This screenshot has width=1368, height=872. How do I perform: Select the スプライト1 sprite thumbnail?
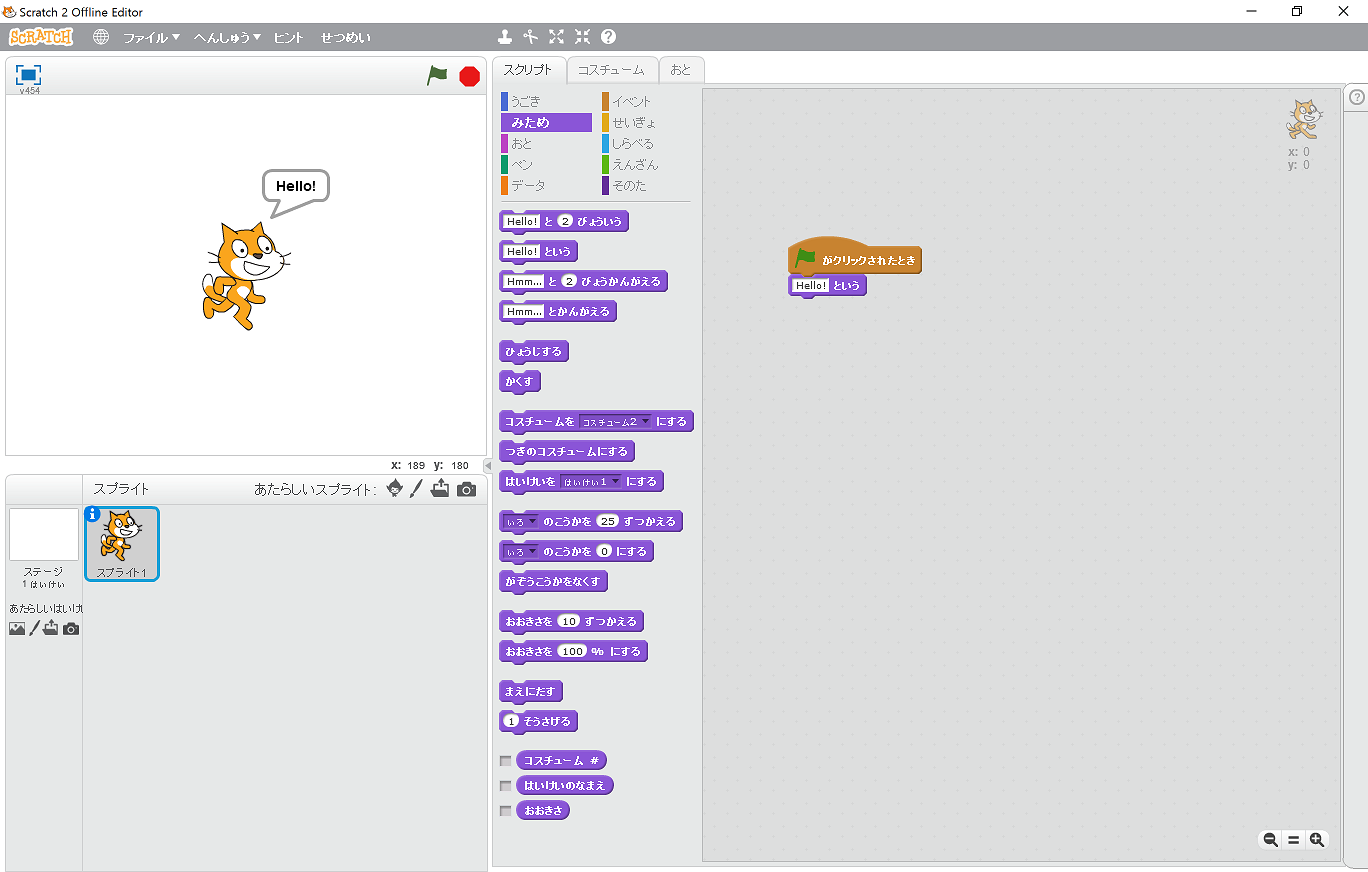click(x=122, y=544)
